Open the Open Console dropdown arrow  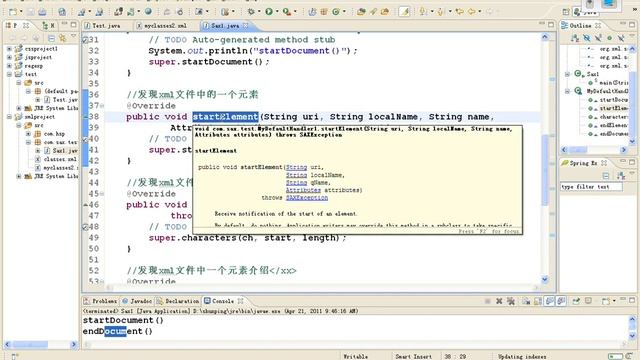click(613, 301)
